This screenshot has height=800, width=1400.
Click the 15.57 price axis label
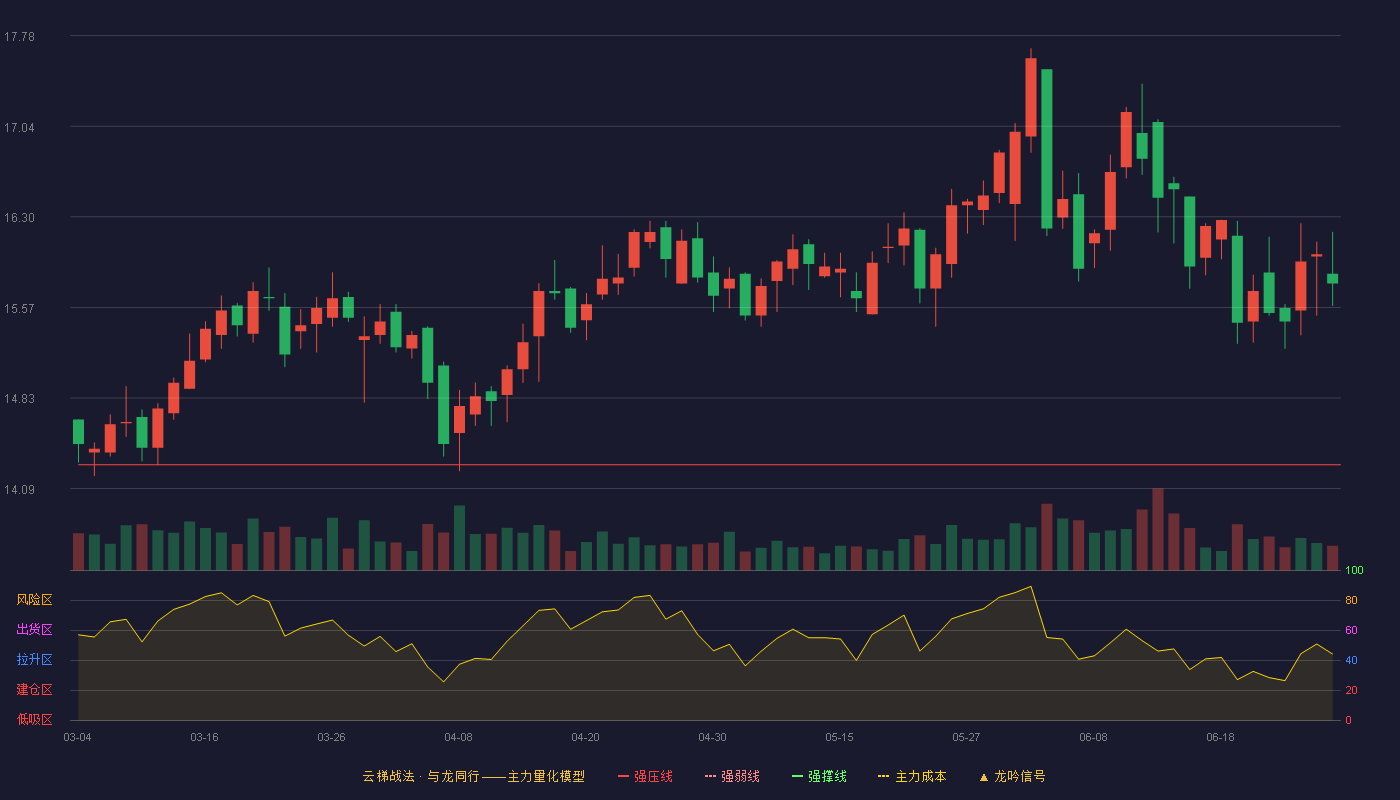[x=19, y=308]
